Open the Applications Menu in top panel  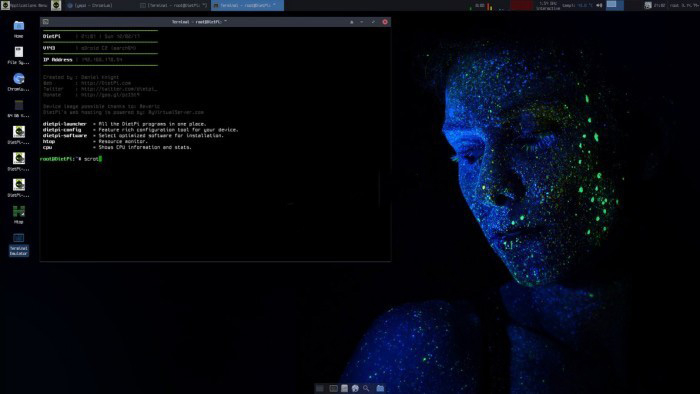pos(25,5)
